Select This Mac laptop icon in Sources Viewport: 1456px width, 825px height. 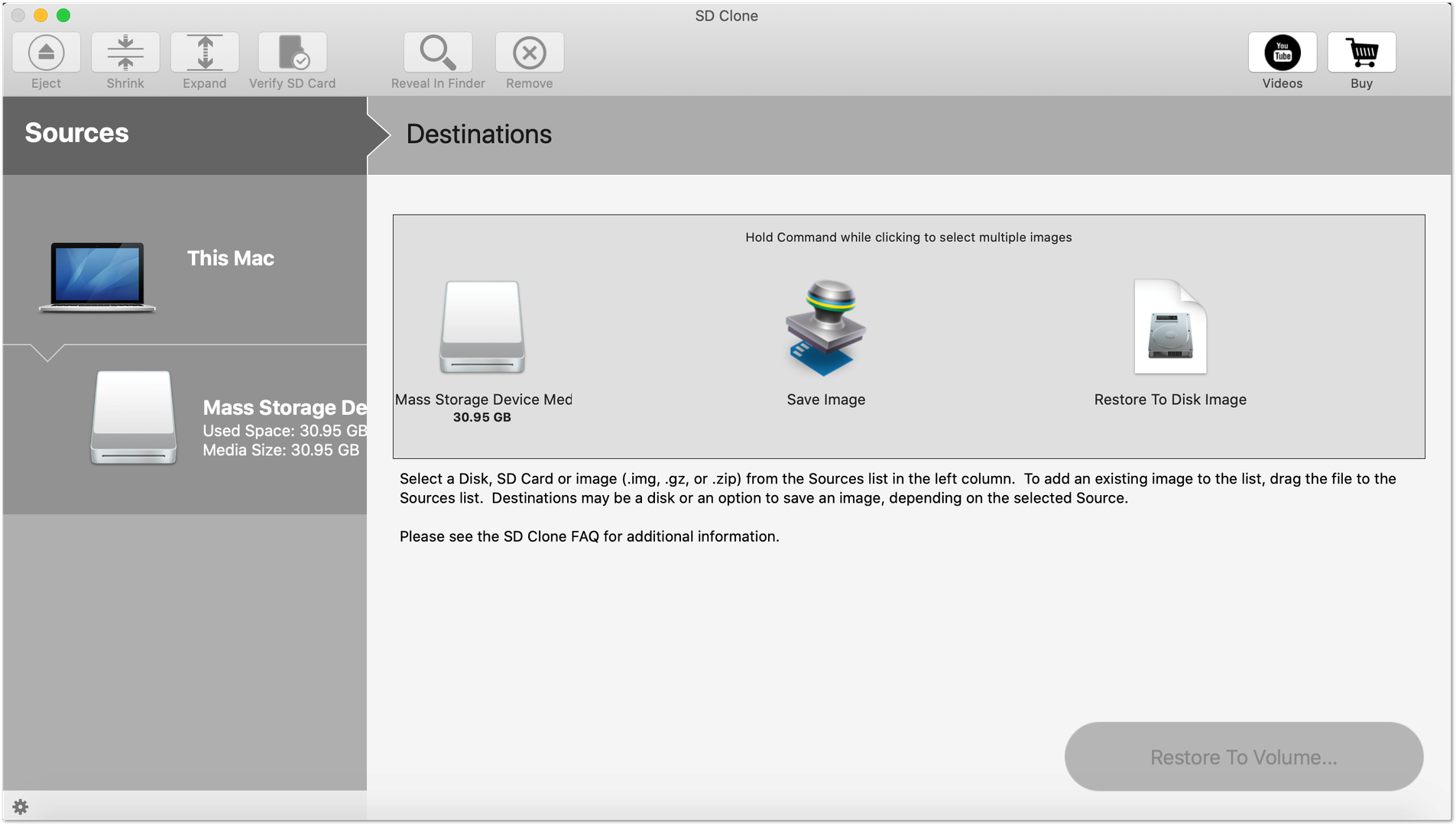[97, 277]
